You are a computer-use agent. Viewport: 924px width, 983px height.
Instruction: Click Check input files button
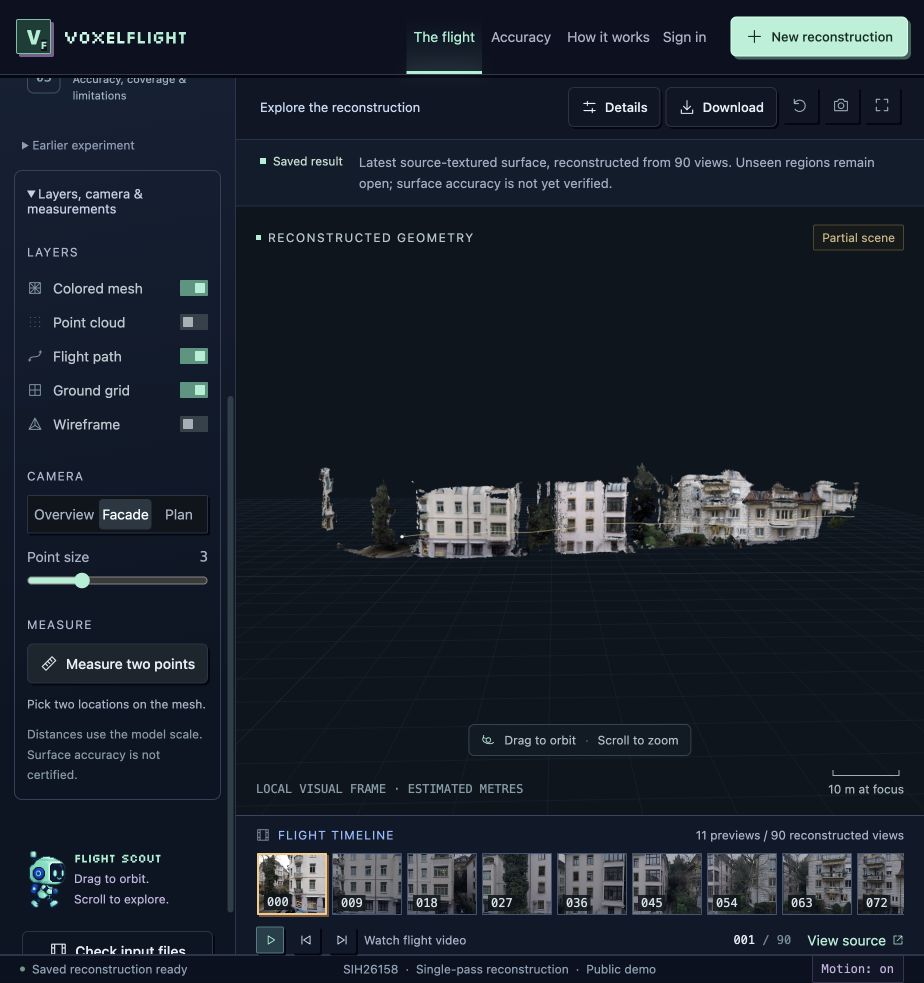pos(117,945)
